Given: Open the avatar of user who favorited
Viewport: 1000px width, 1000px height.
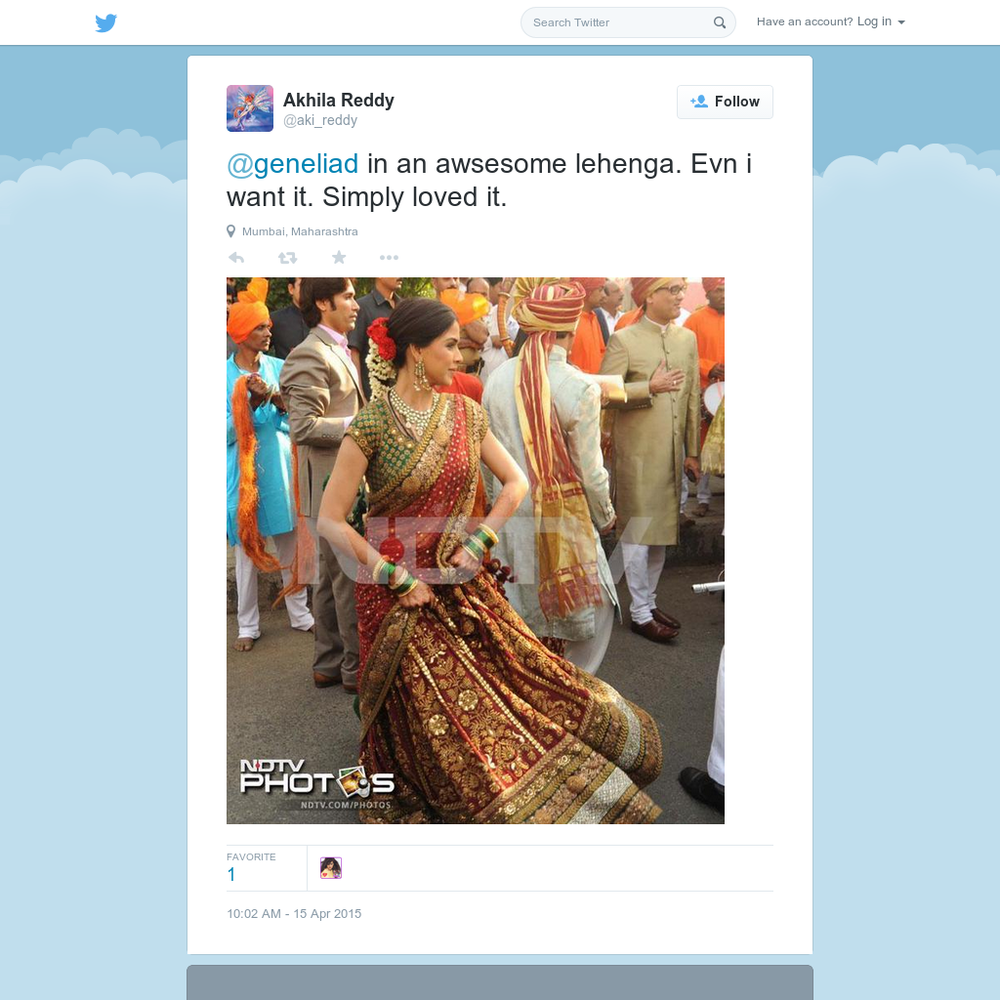Looking at the screenshot, I should [331, 868].
